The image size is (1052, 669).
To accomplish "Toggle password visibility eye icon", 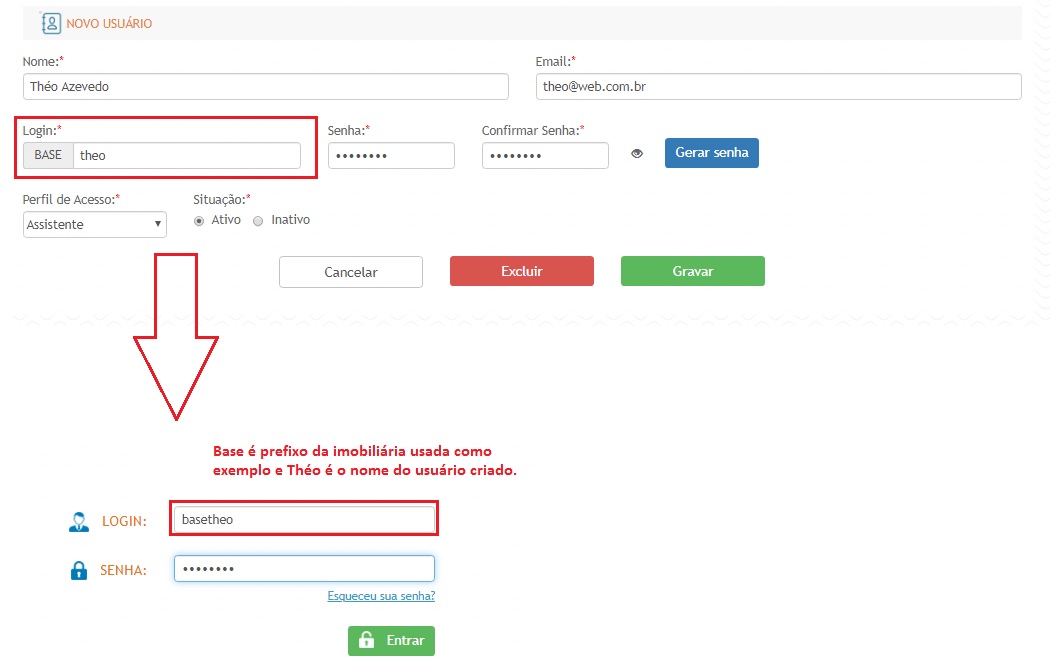I will pyautogui.click(x=636, y=154).
